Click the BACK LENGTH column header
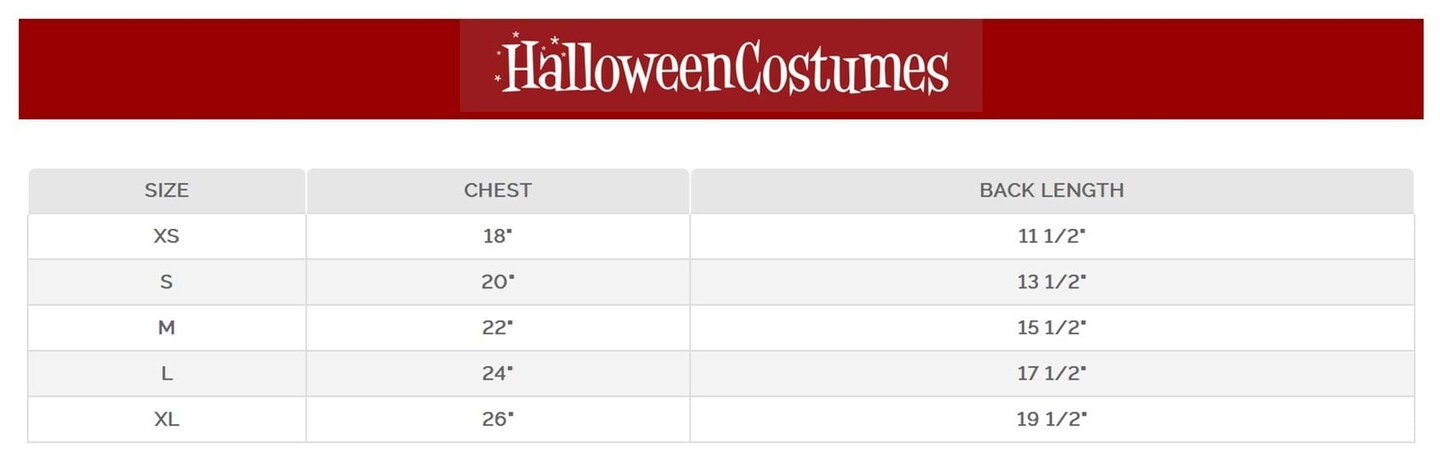Screen dimensions: 1440x470 pyautogui.click(x=1051, y=190)
